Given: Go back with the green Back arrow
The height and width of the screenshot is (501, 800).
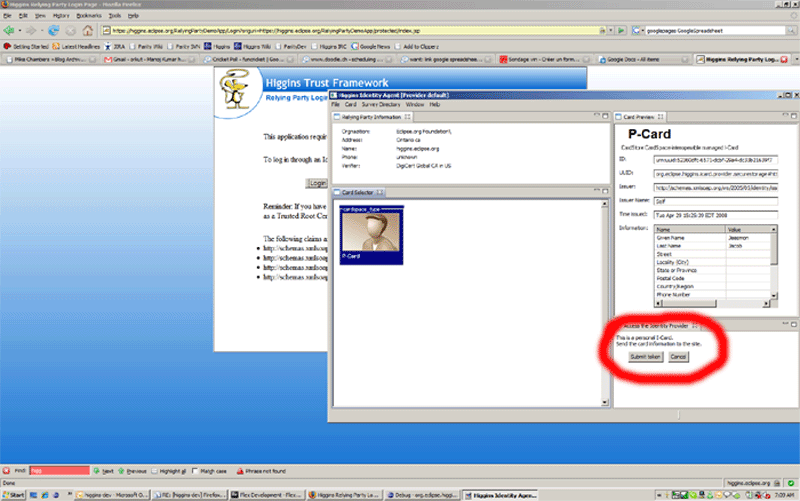Looking at the screenshot, I should [9, 31].
